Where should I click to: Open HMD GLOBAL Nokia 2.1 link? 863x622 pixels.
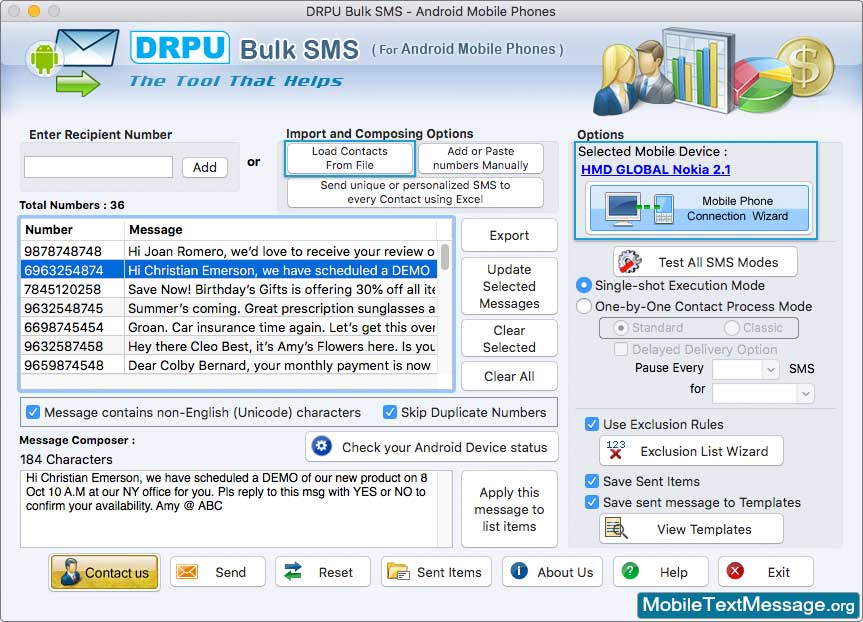(656, 170)
